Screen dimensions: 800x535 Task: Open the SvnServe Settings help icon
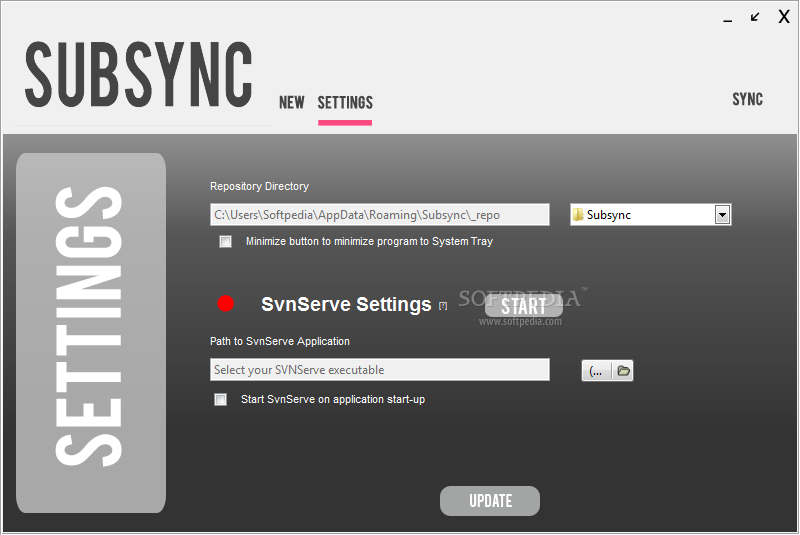[443, 305]
